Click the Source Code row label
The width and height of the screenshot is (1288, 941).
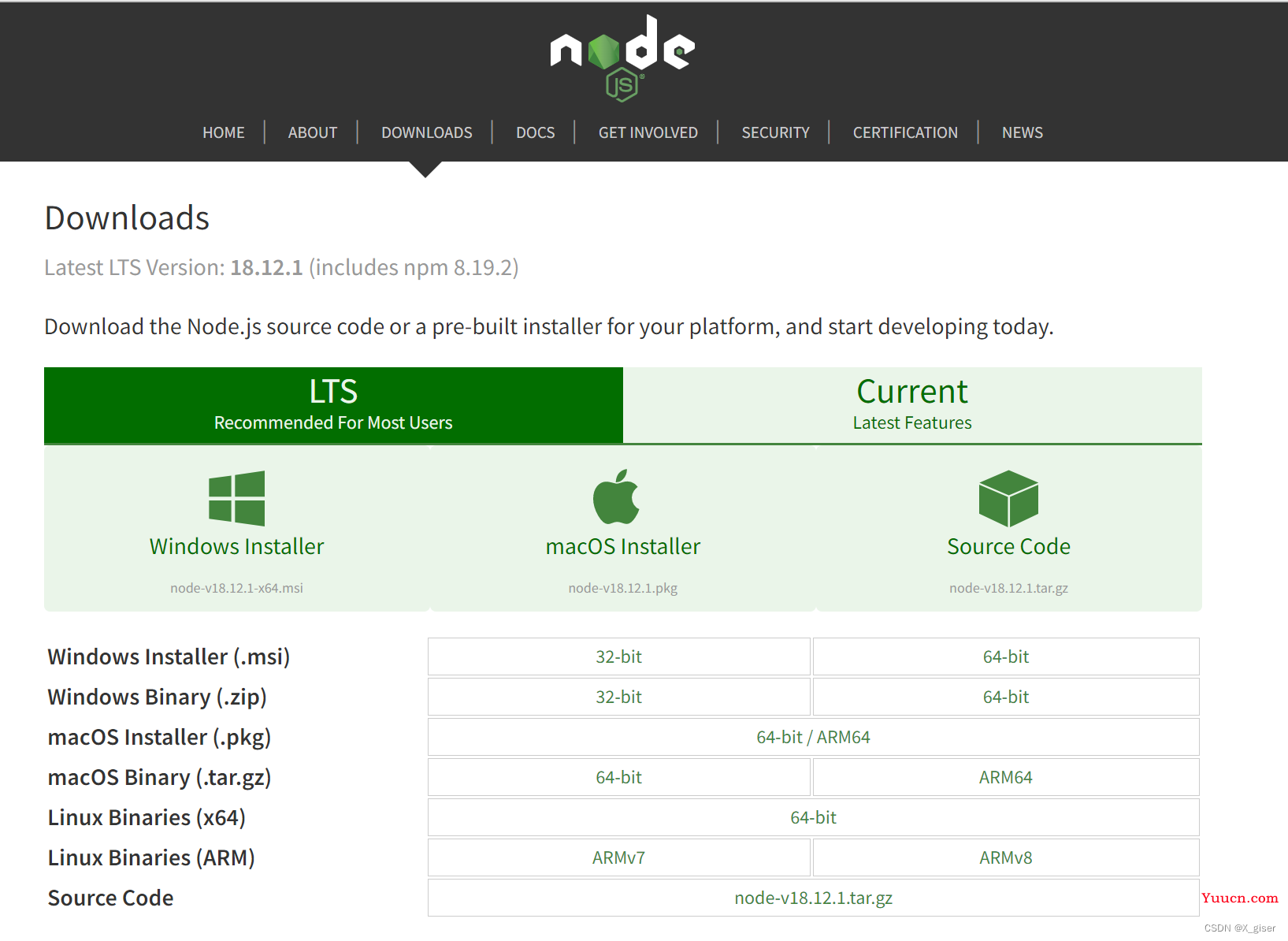coord(110,898)
